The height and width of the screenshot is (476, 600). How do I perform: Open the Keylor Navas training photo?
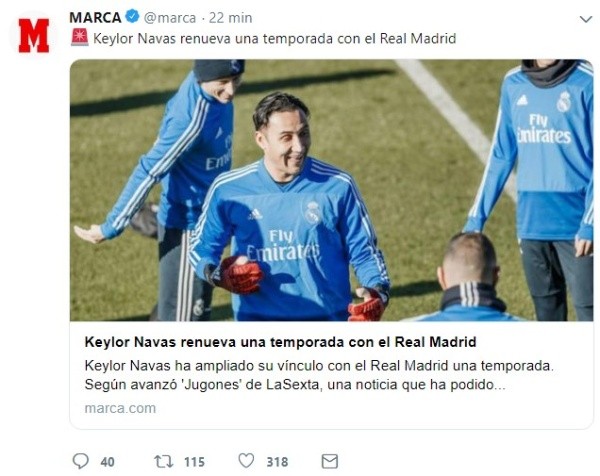331,190
